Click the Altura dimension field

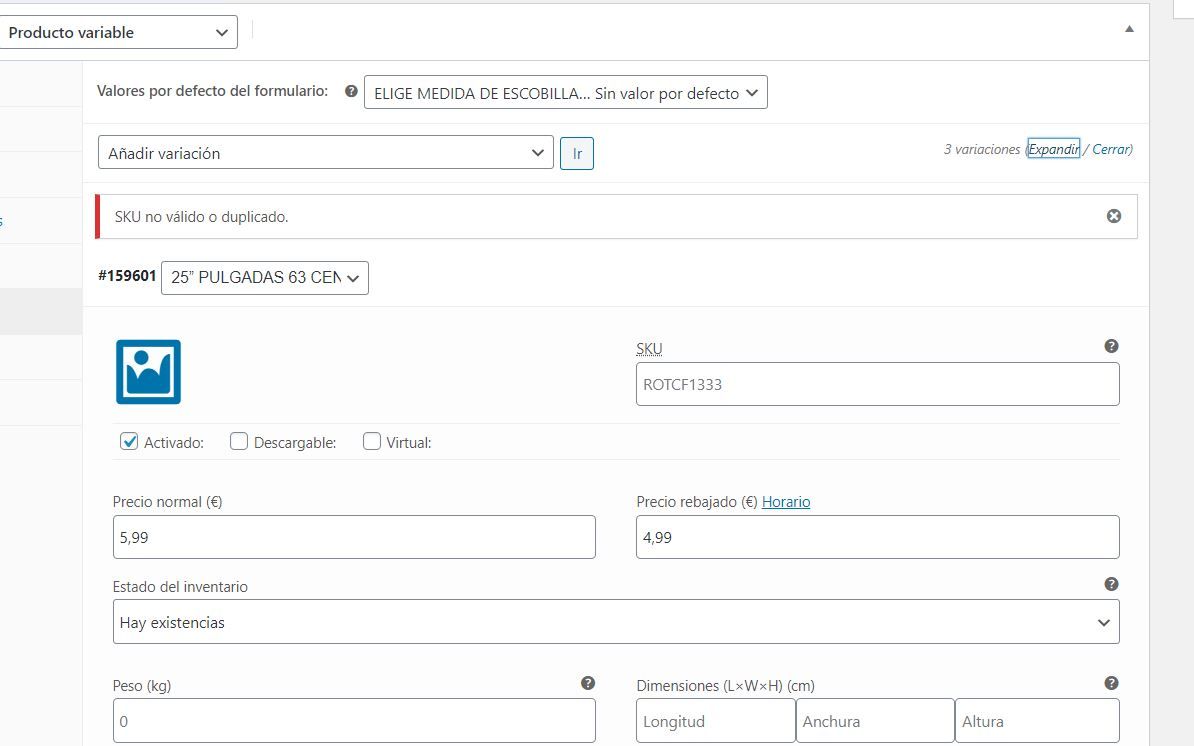tap(1037, 721)
